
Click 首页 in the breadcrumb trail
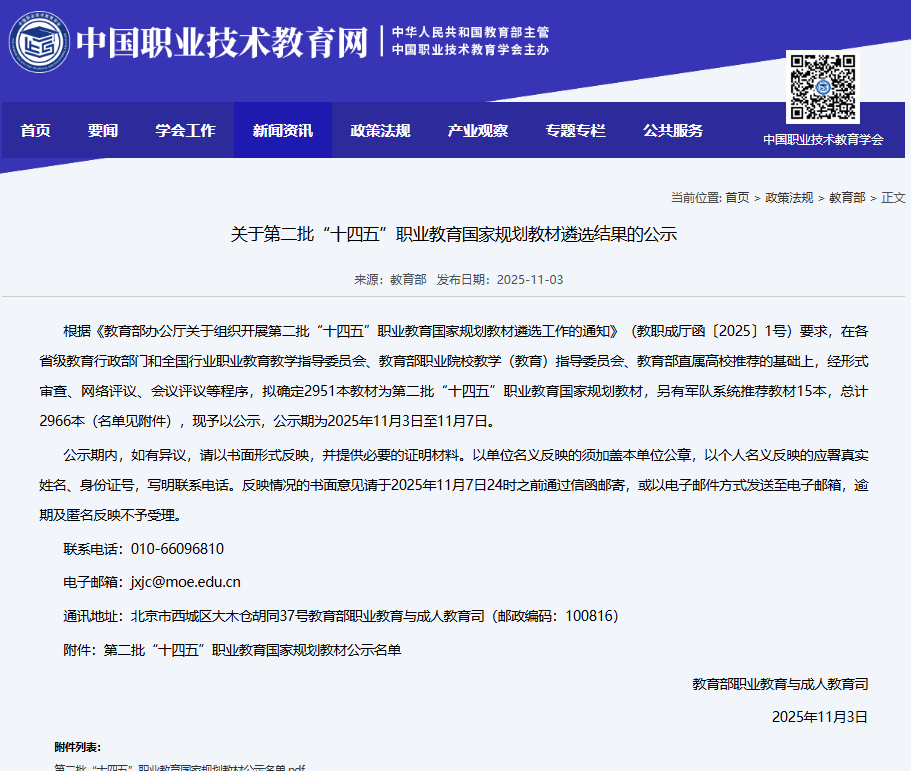pos(737,198)
